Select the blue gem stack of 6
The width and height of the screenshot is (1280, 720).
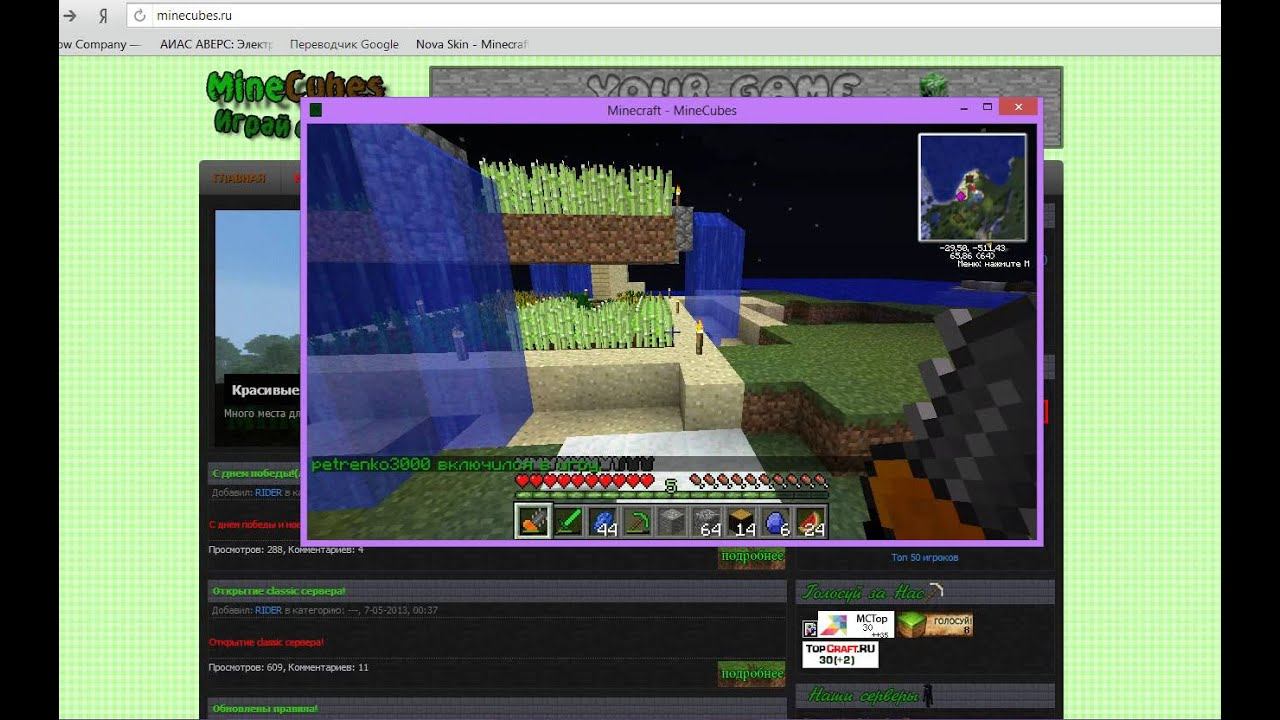[x=778, y=520]
